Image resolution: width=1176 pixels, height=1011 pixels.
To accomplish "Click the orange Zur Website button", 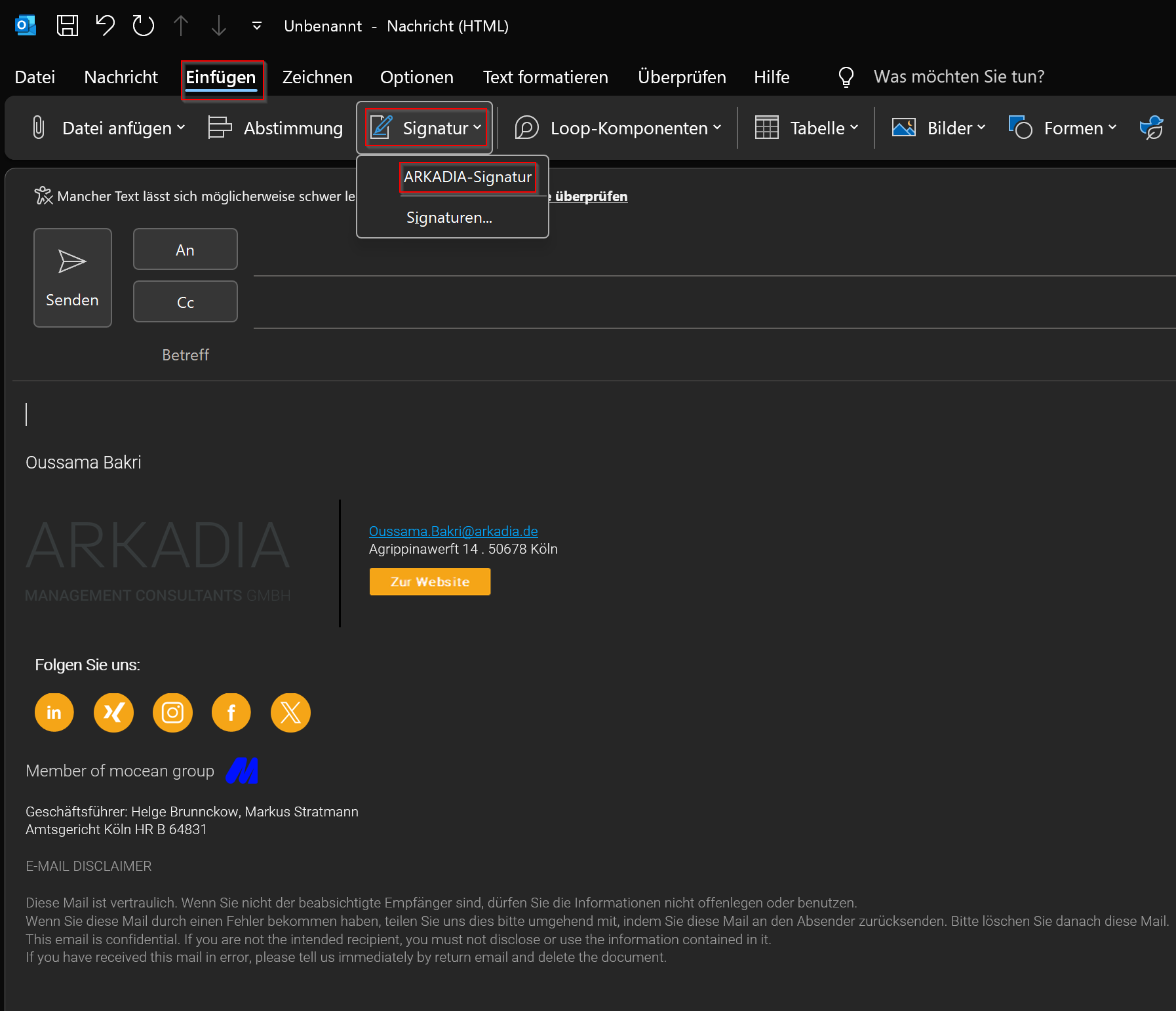I will pos(430,582).
